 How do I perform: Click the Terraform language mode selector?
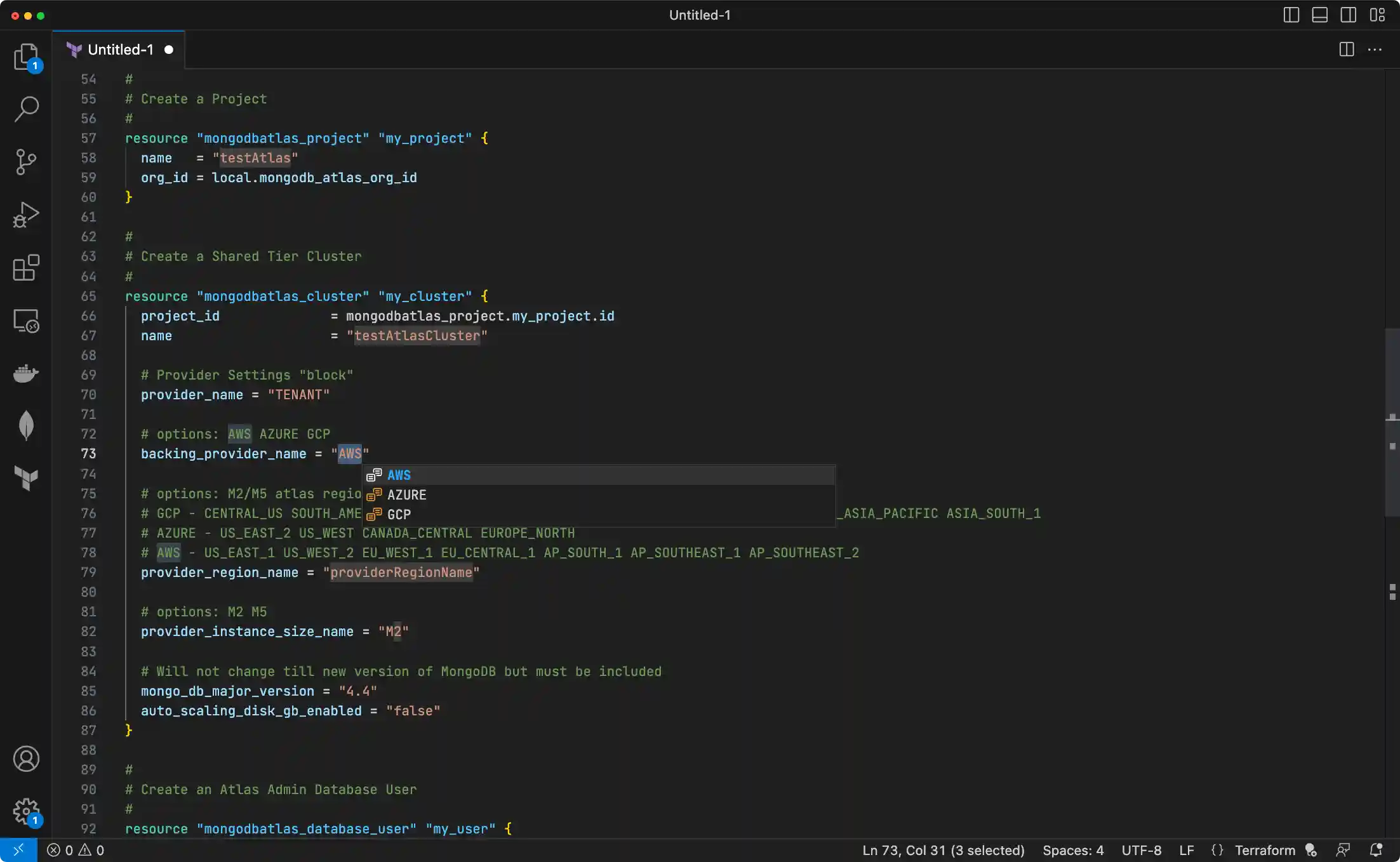coord(1264,850)
